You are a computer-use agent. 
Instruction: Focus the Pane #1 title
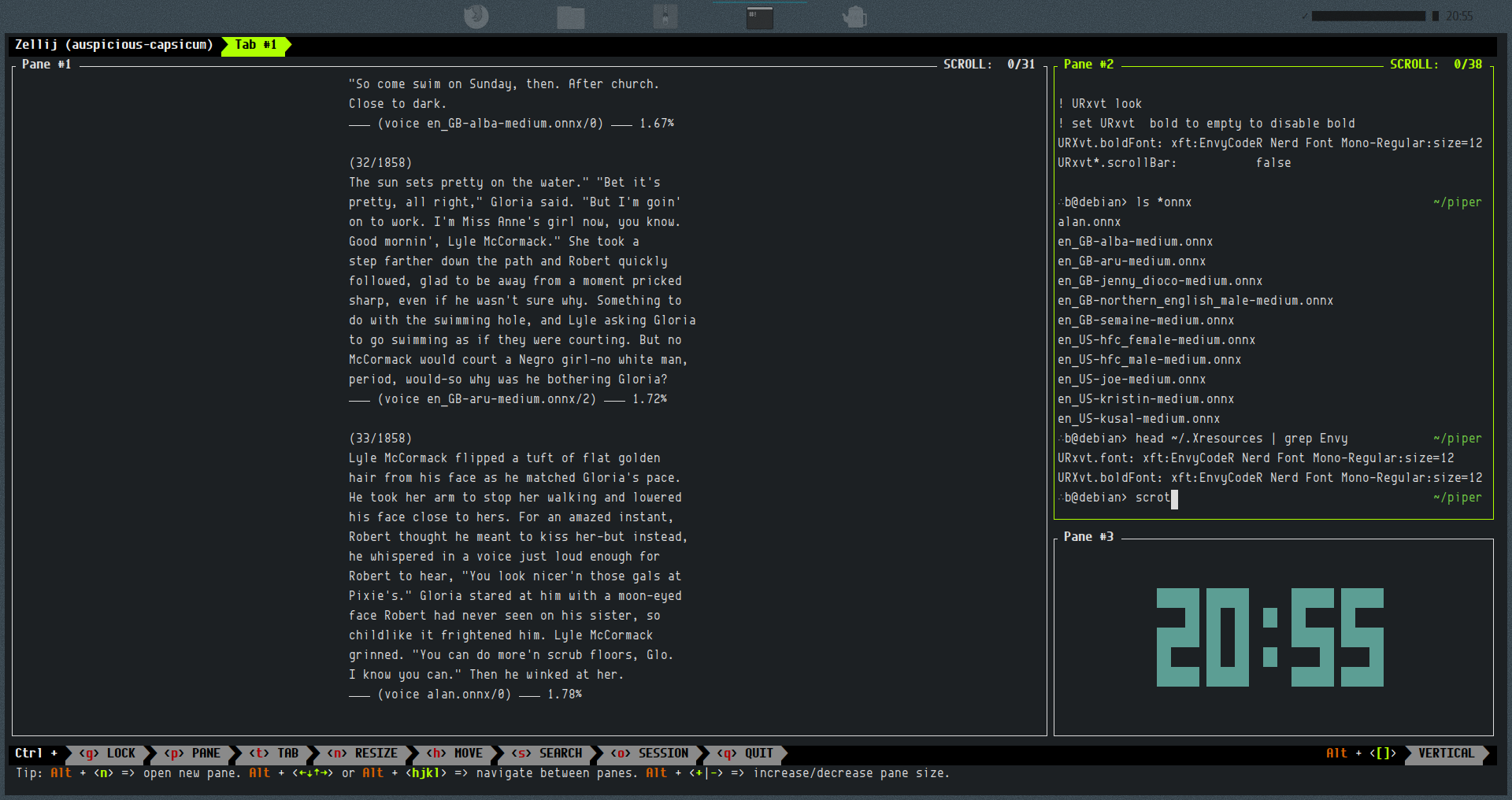coord(46,65)
